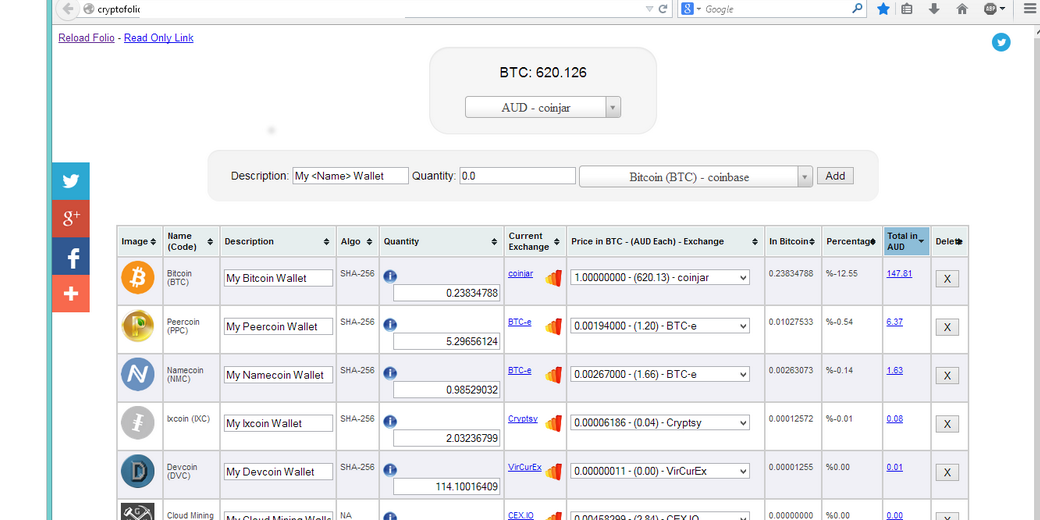Open chart icon next to coinjar

[553, 278]
